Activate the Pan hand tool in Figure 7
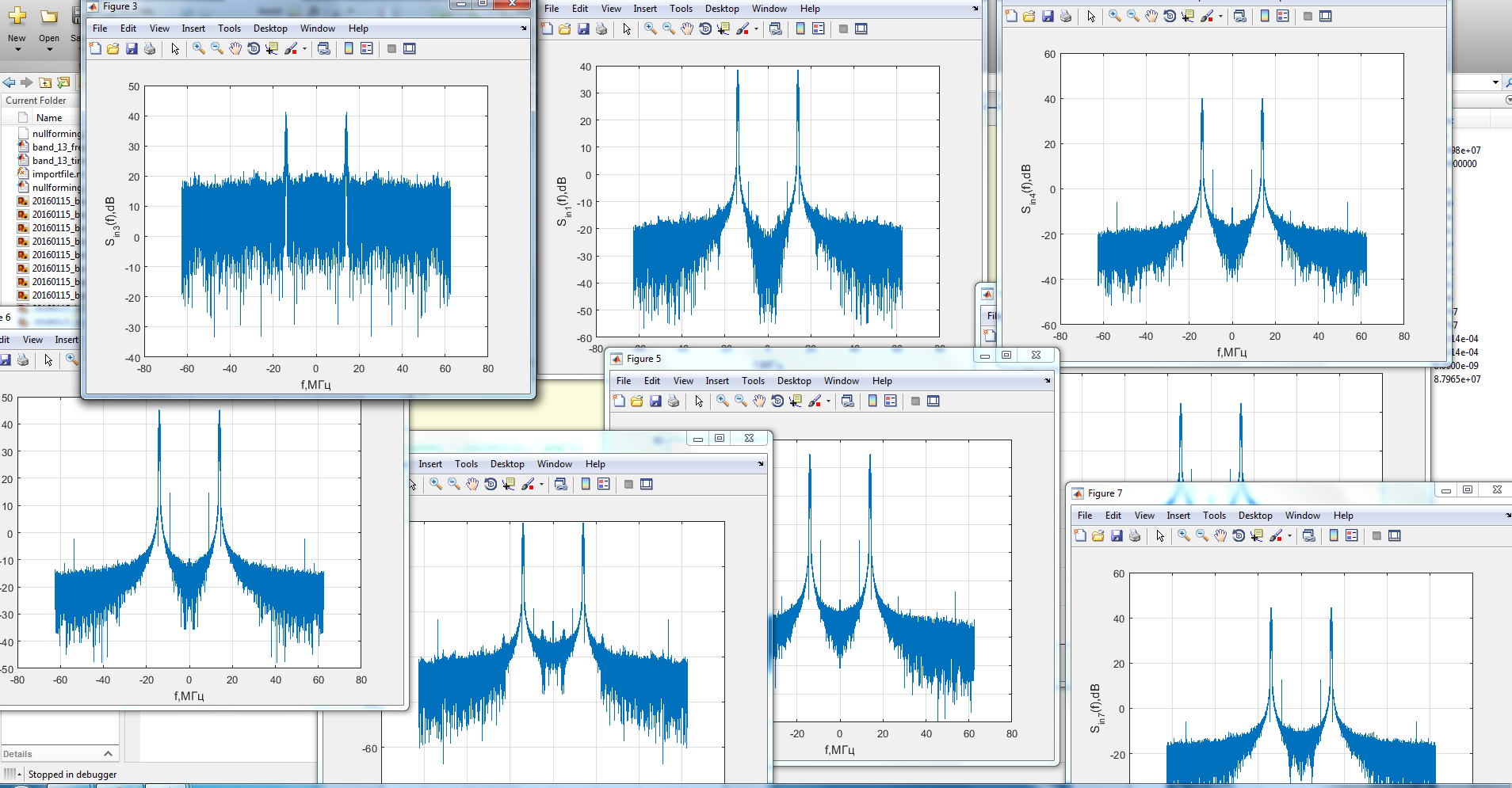This screenshot has width=1512, height=788. tap(1220, 536)
